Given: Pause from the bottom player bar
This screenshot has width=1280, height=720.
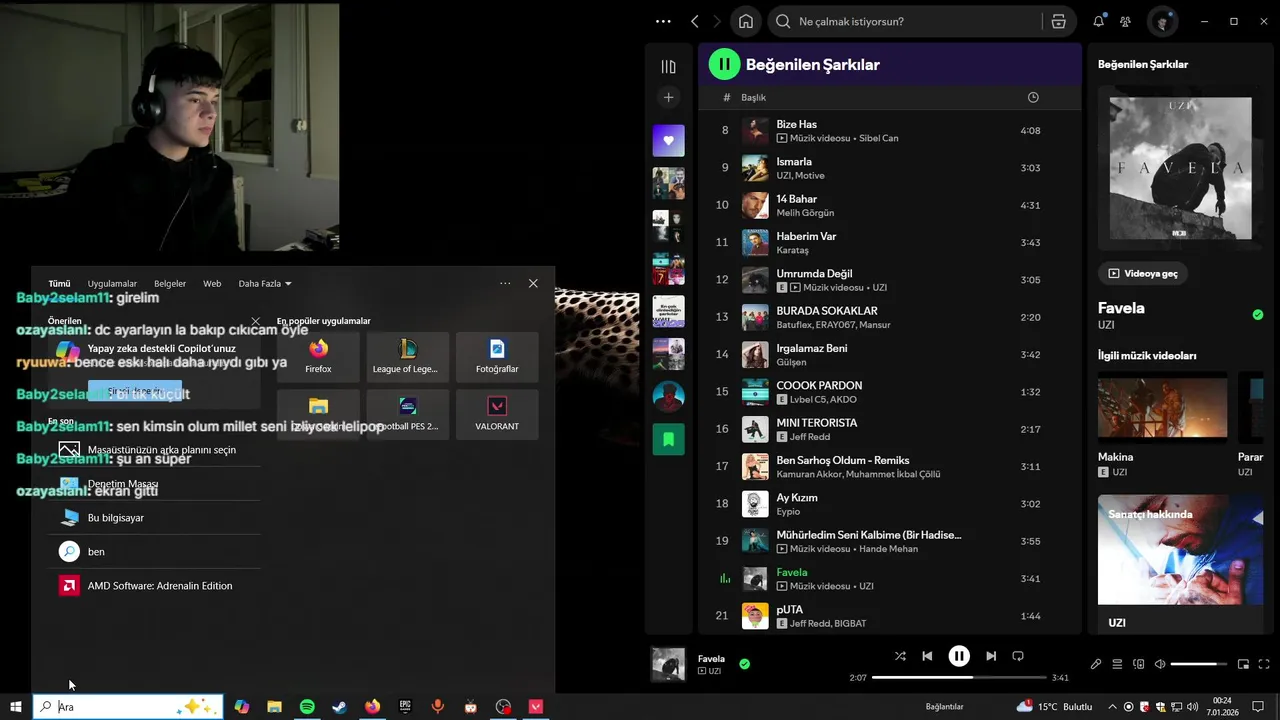Looking at the screenshot, I should 959,656.
